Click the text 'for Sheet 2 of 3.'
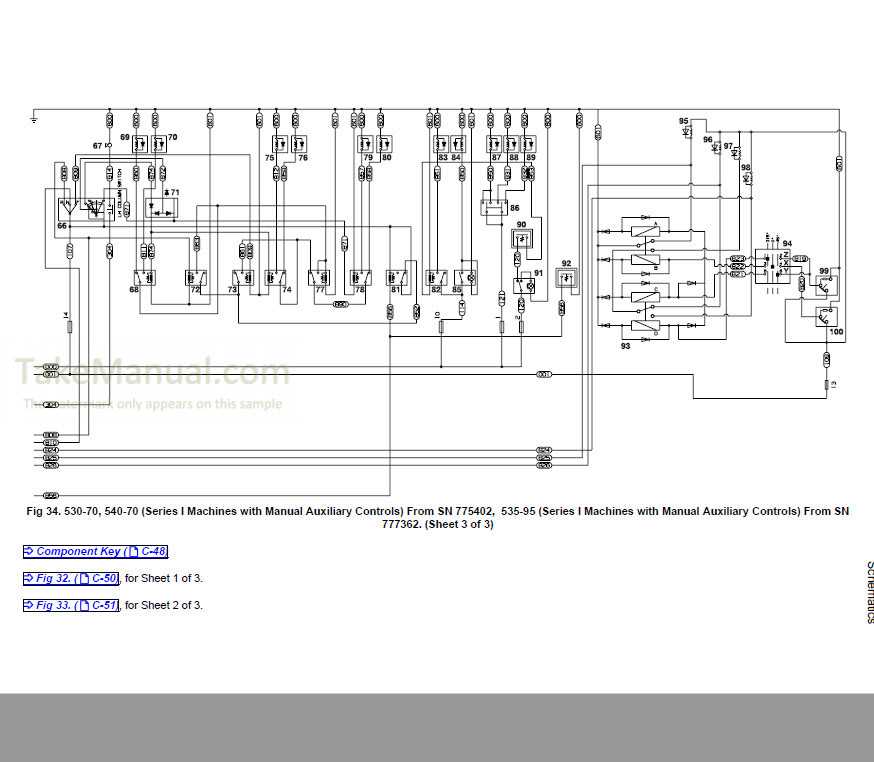Screen dimensions: 874x762 pos(164,605)
